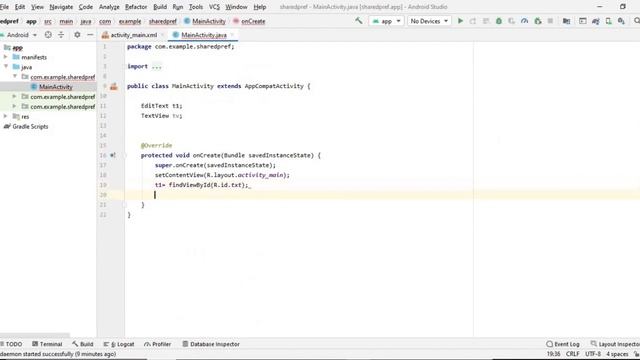Open the Database Inspector tool window
This screenshot has height=360, width=640.
point(211,344)
